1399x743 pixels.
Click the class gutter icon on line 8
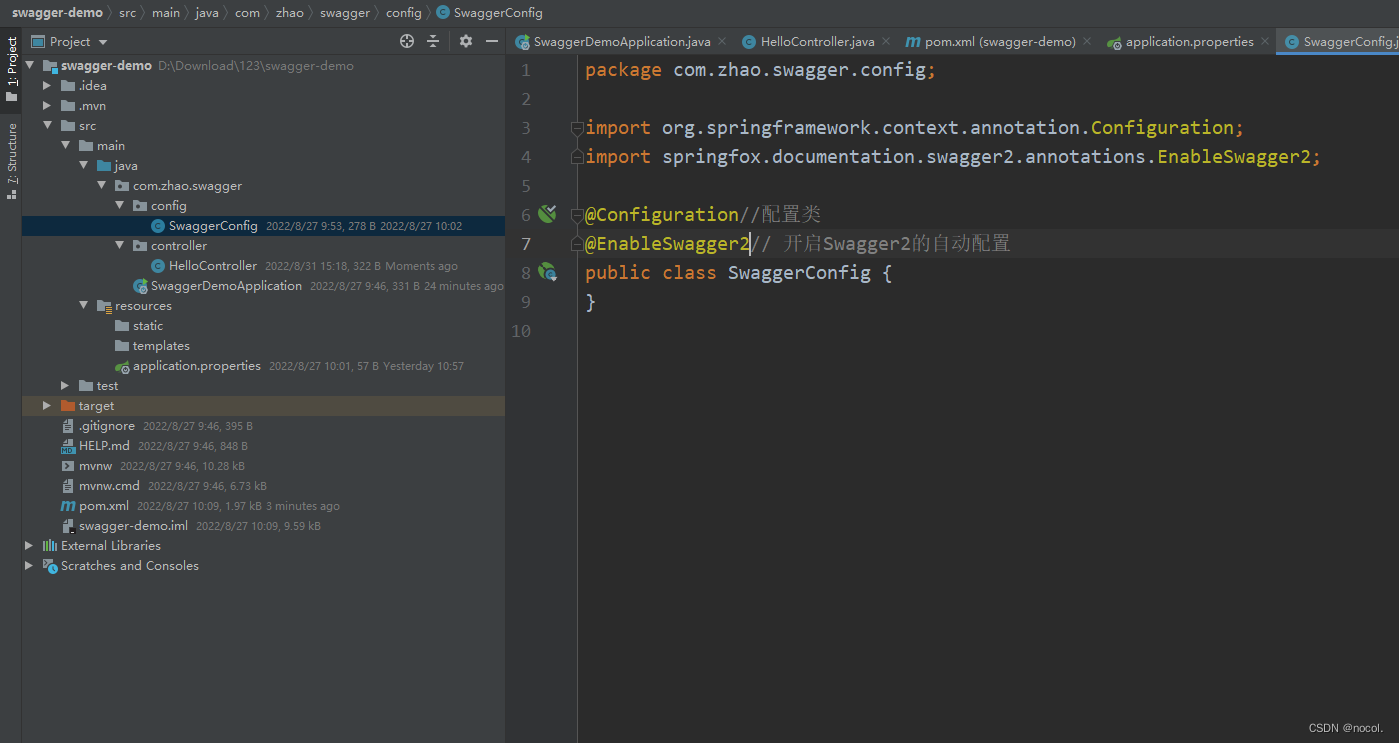point(547,271)
